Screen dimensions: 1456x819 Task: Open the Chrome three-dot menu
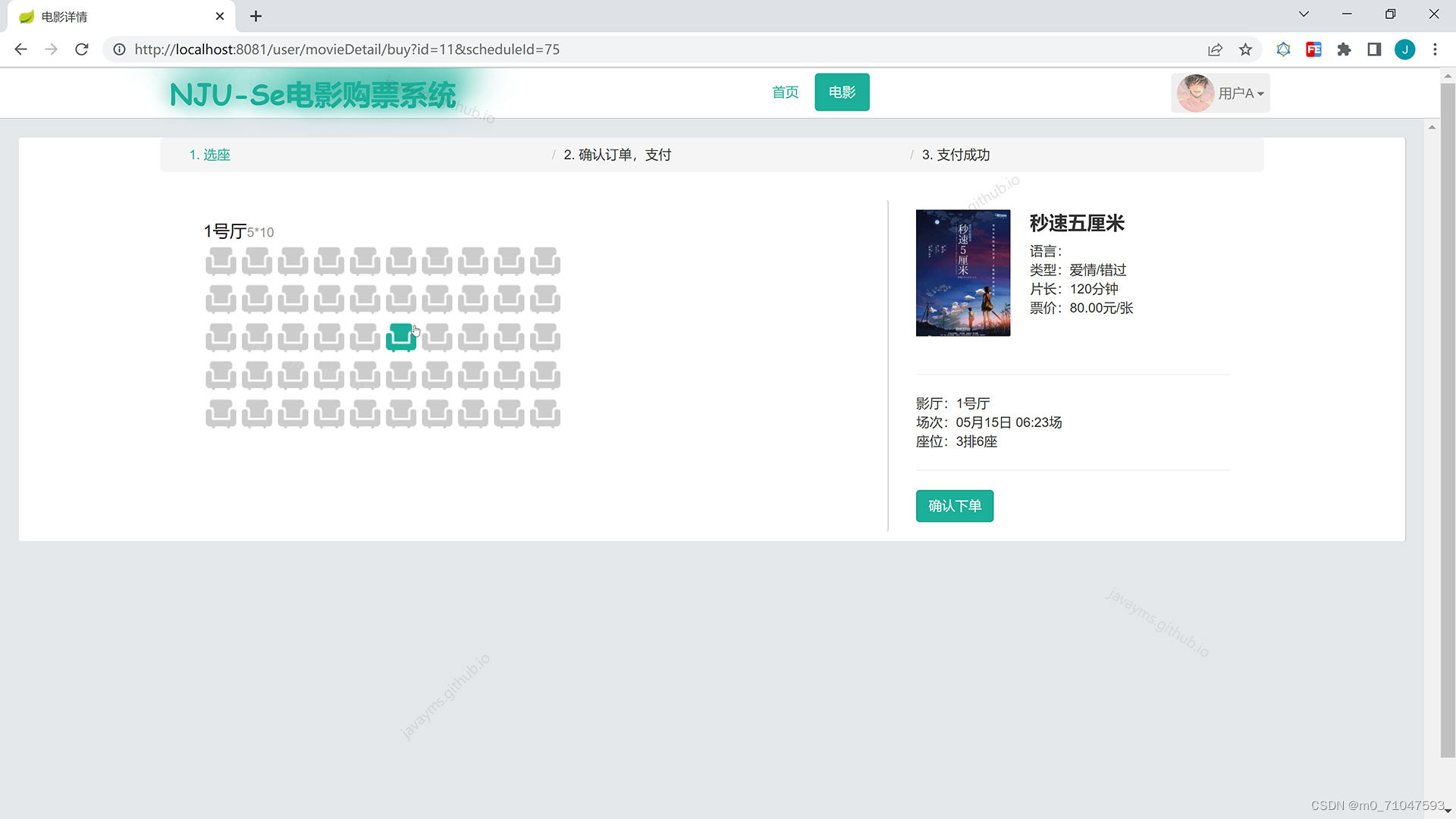[1435, 49]
